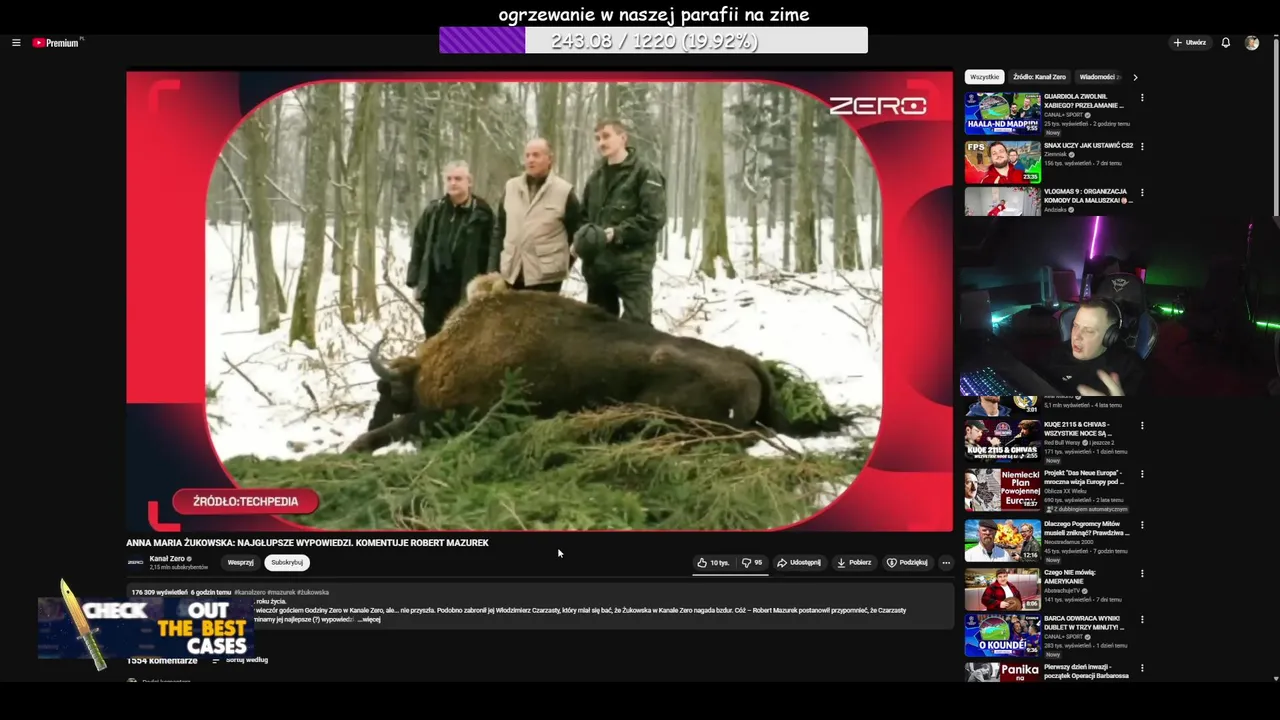Open Sortuj według comments sorting dropdown
The width and height of the screenshot is (1280, 720).
240,660
